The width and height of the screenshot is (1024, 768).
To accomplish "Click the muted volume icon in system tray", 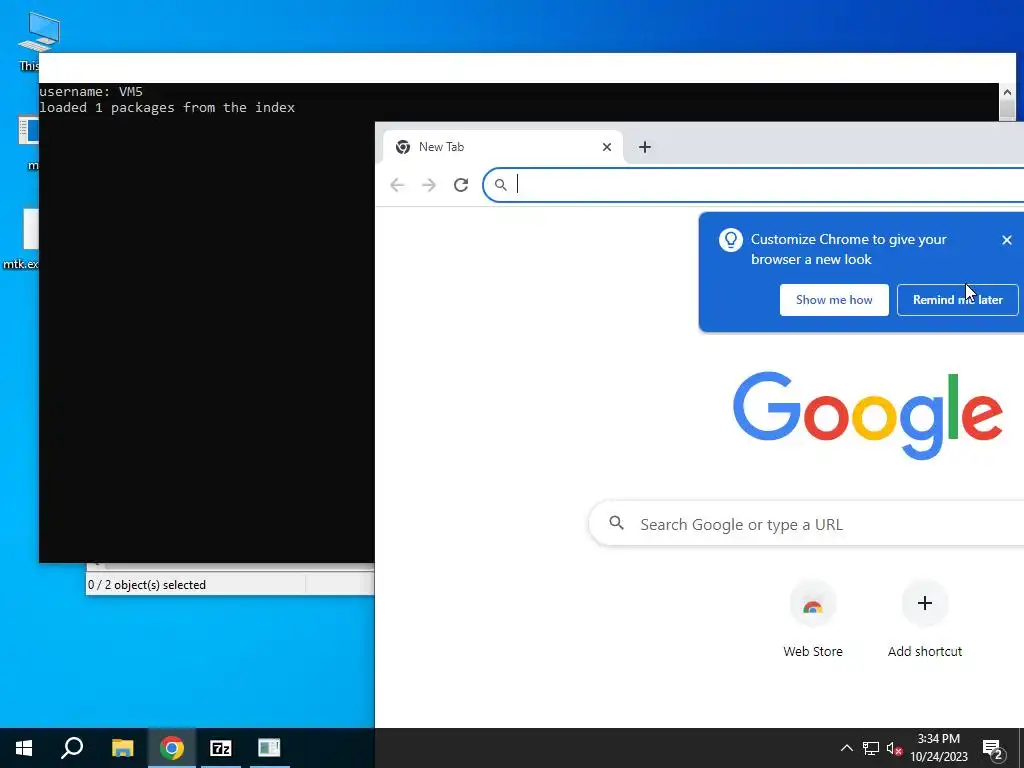I will click(894, 748).
